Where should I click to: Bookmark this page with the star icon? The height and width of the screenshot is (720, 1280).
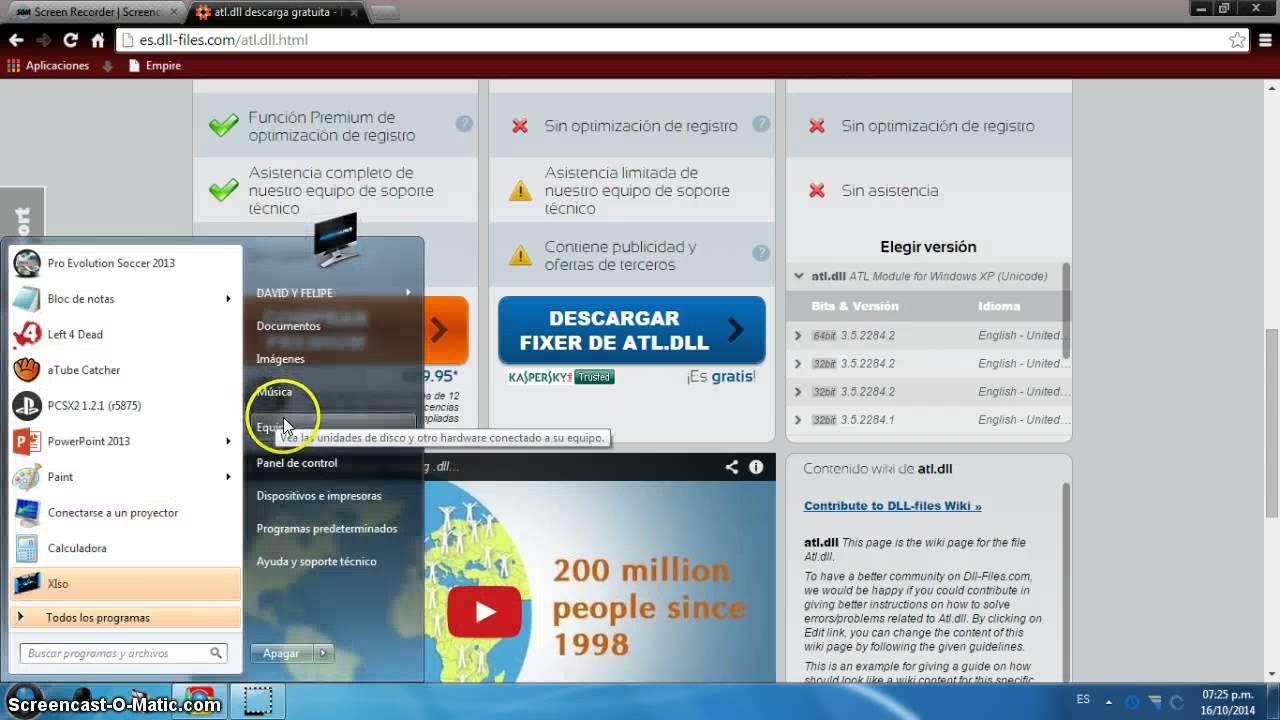pos(1237,40)
